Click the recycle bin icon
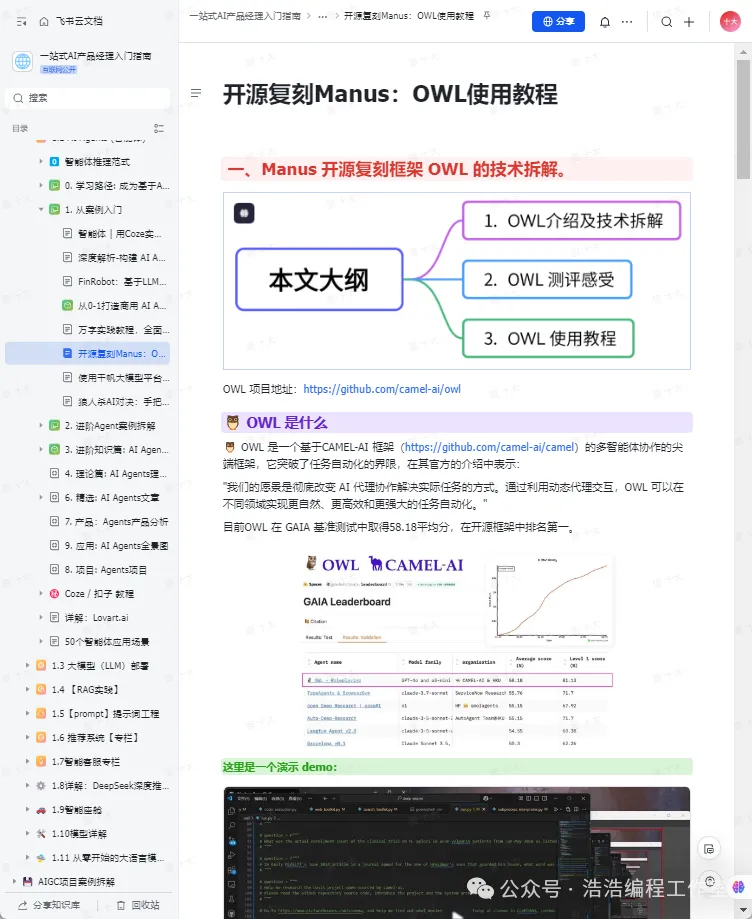Image resolution: width=752 pixels, height=919 pixels. click(x=121, y=906)
